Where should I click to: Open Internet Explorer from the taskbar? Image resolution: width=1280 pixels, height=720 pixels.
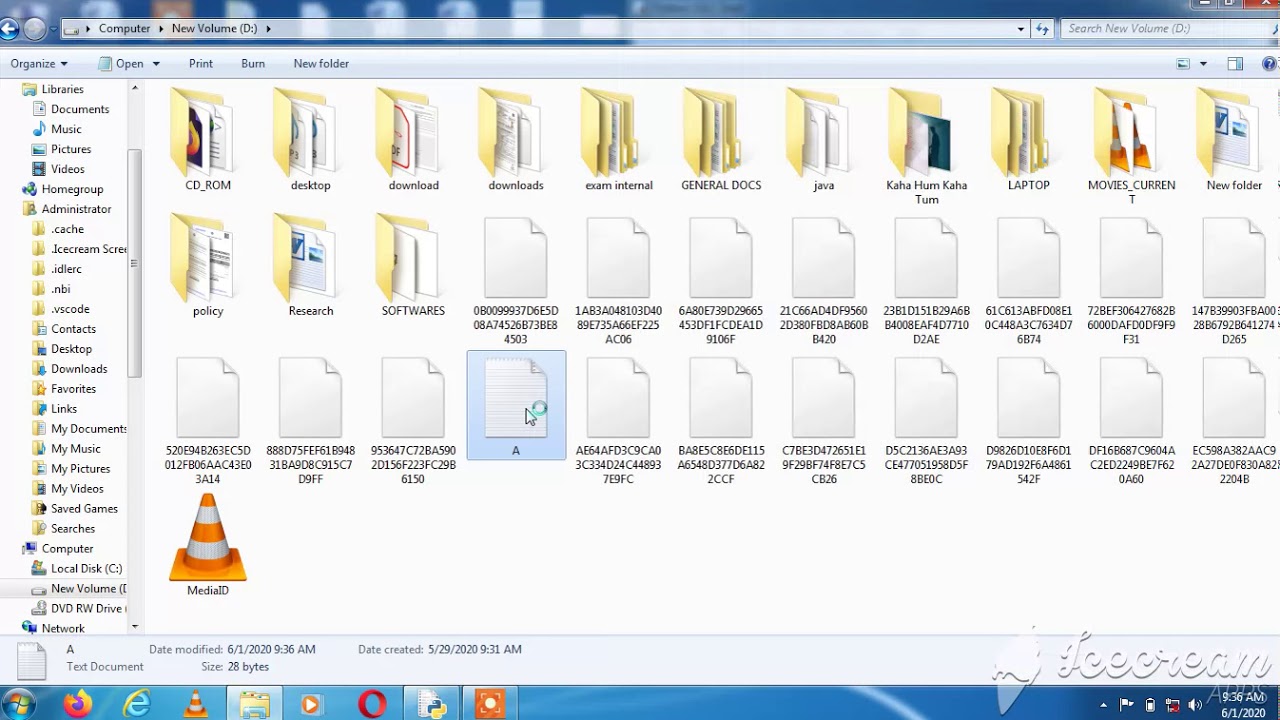[137, 704]
